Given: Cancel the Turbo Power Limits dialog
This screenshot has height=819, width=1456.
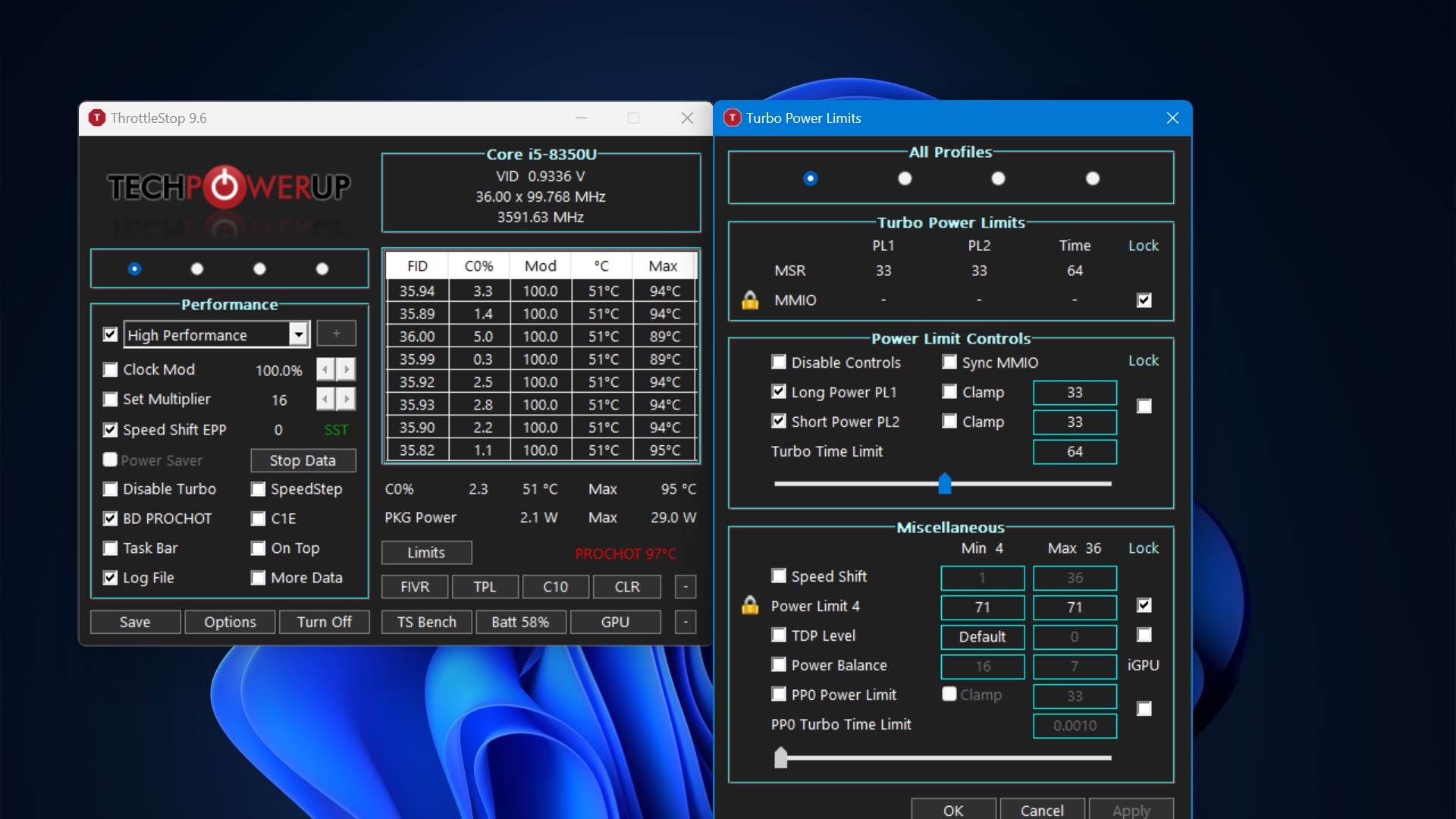Looking at the screenshot, I should tap(1042, 809).
